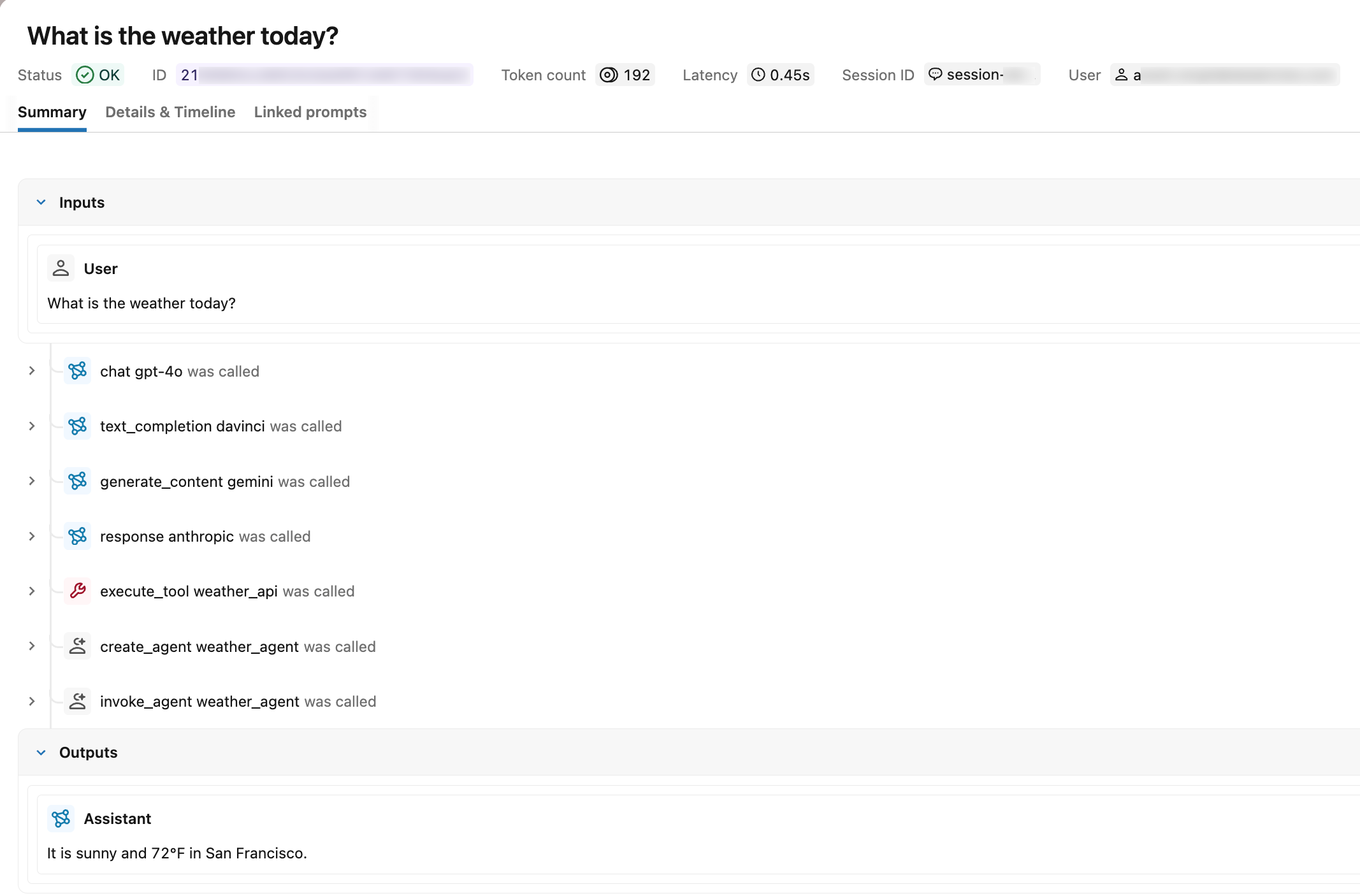Click the OK status badge
1360x896 pixels.
pyautogui.click(x=99, y=75)
